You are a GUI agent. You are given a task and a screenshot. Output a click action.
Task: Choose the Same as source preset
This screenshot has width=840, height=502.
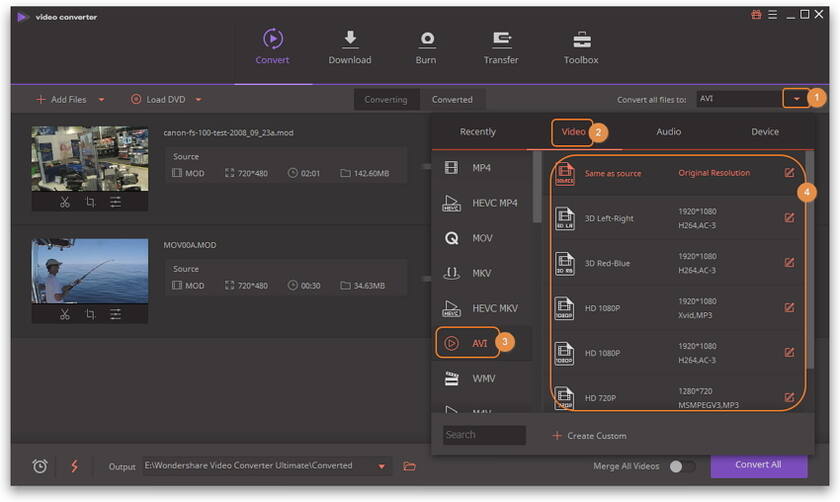675,173
